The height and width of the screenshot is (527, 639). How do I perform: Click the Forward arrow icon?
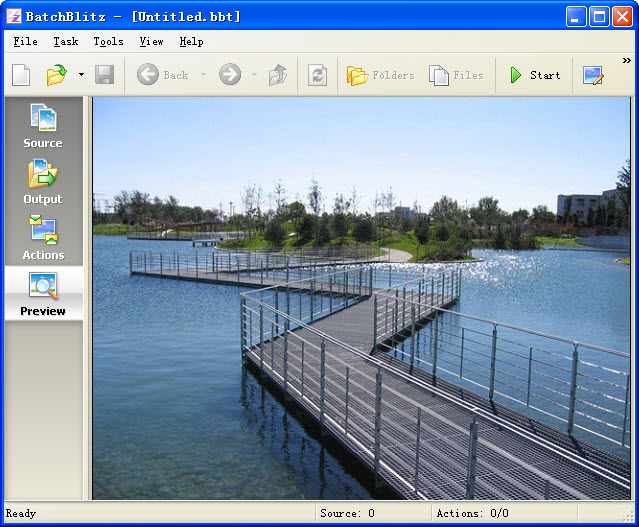(x=230, y=75)
